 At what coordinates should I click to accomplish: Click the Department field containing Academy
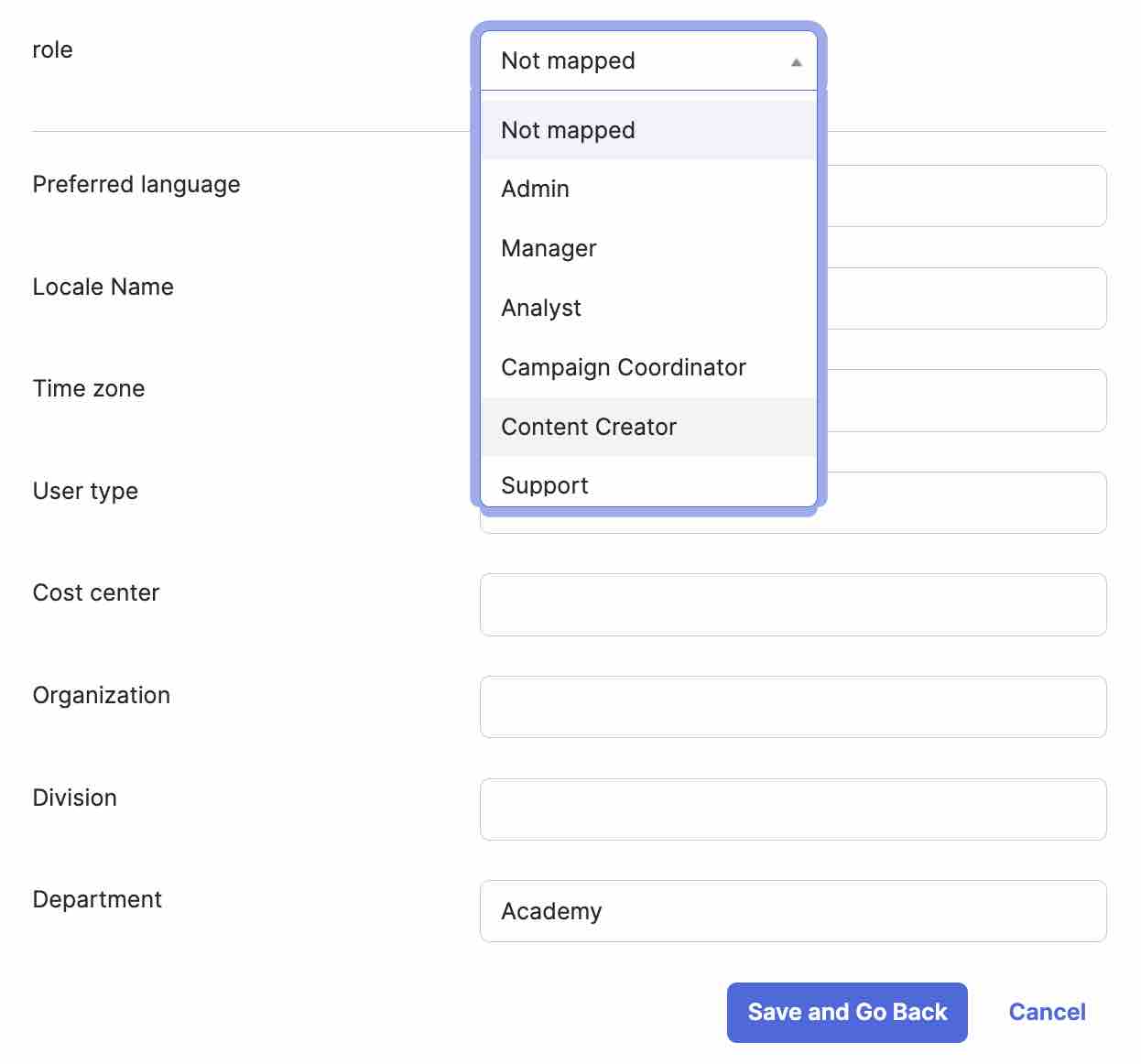tap(793, 911)
